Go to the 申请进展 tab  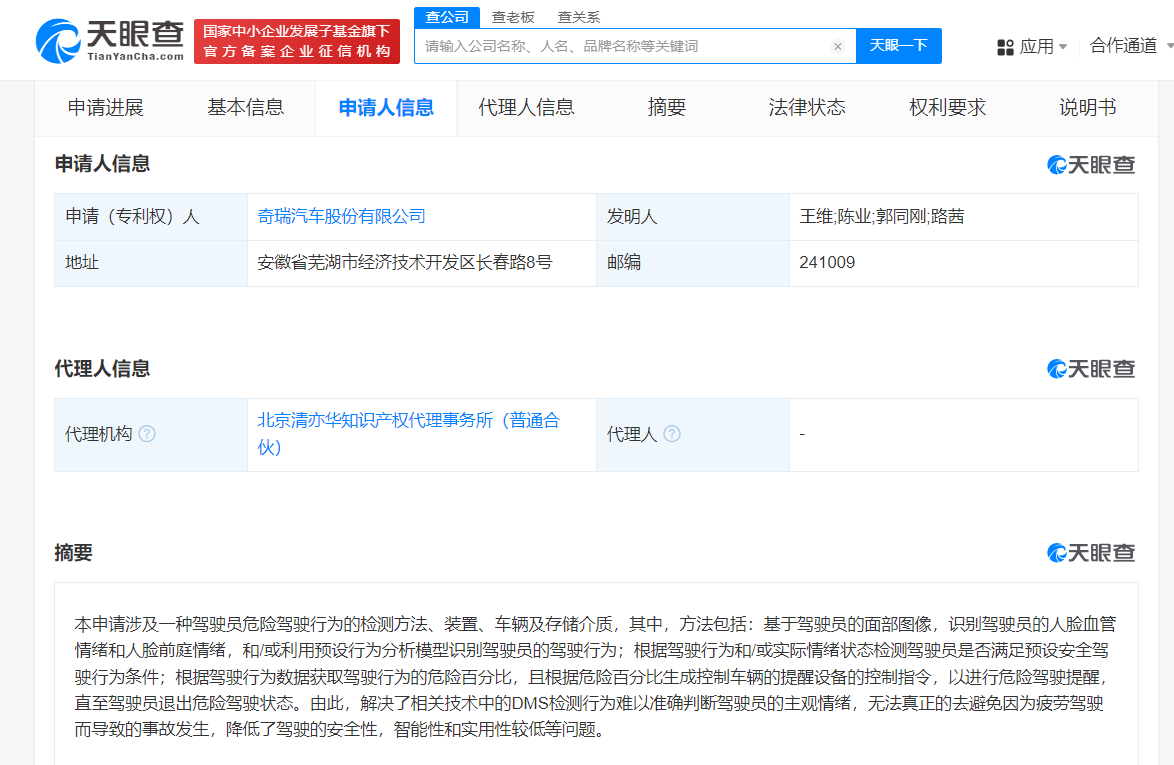[x=106, y=108]
